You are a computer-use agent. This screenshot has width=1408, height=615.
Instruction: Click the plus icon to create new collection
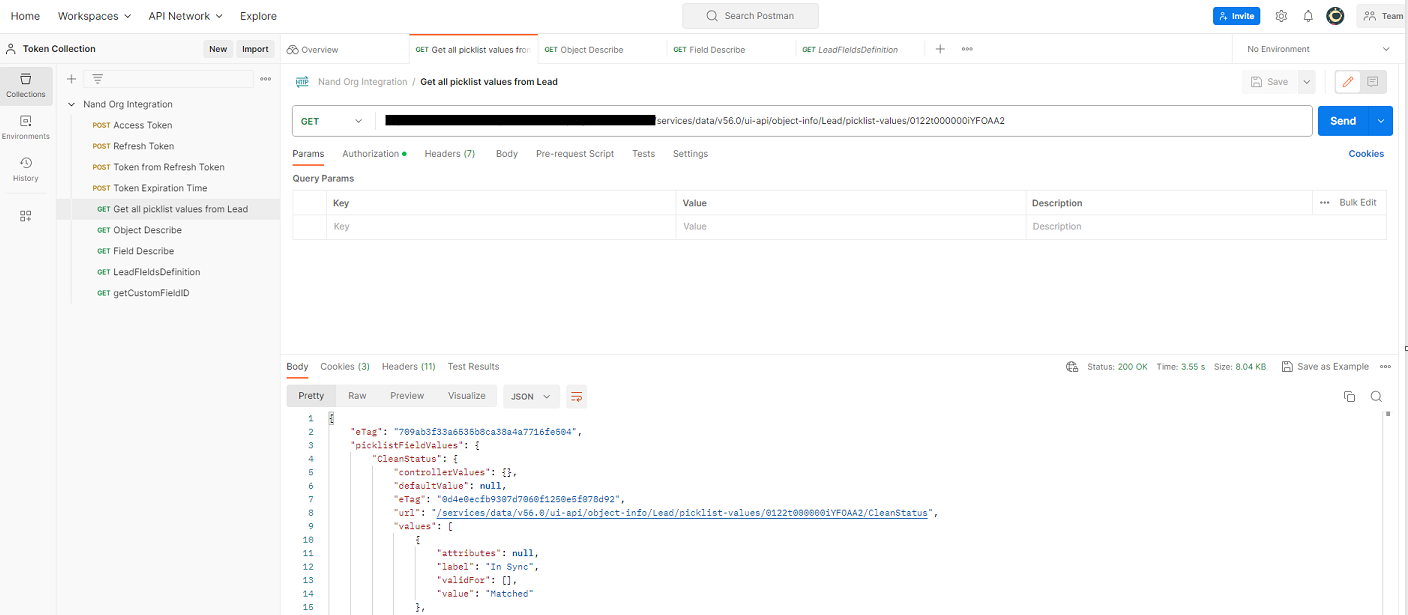click(71, 79)
